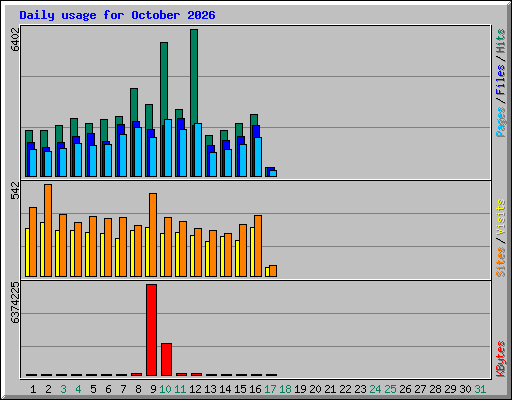Click the 'Sites' legend label

[x=500, y=262]
